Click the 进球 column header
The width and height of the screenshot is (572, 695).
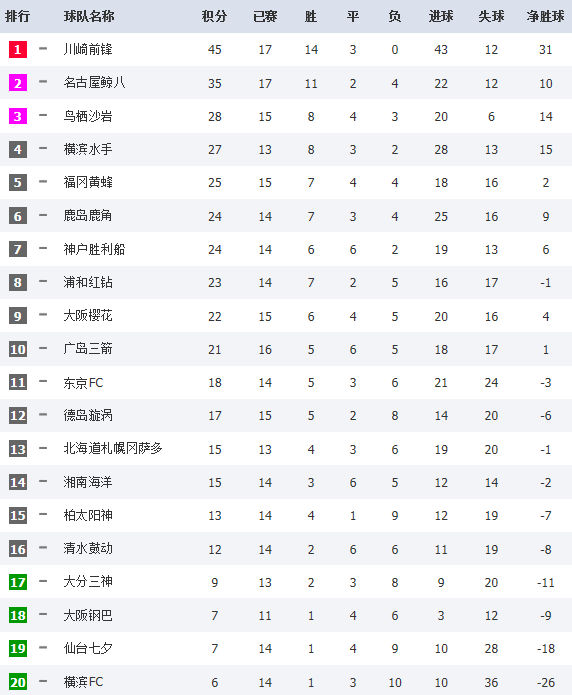pyautogui.click(x=441, y=16)
